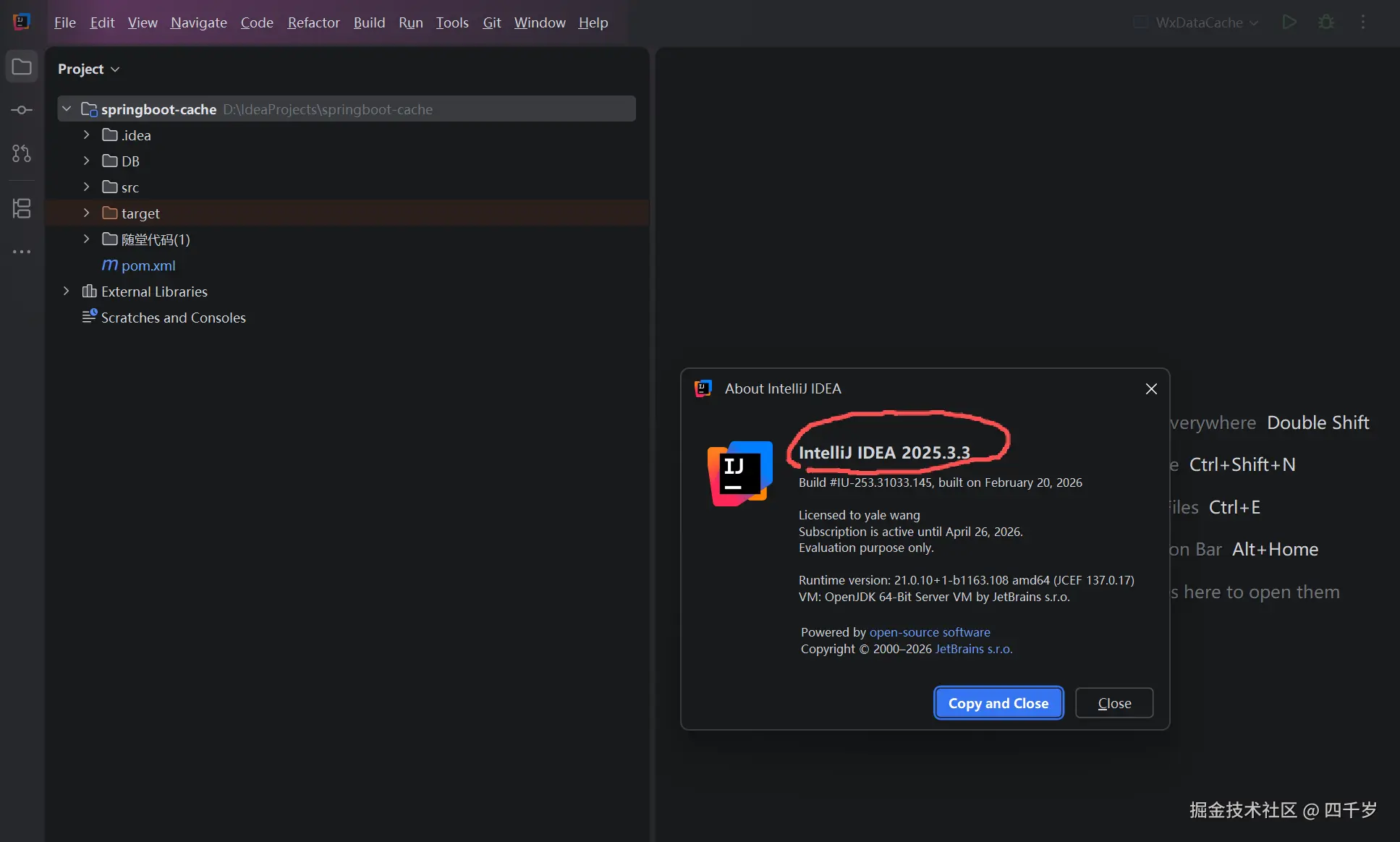This screenshot has height=842, width=1400.
Task: Expand the src folder
Action: coord(86,187)
